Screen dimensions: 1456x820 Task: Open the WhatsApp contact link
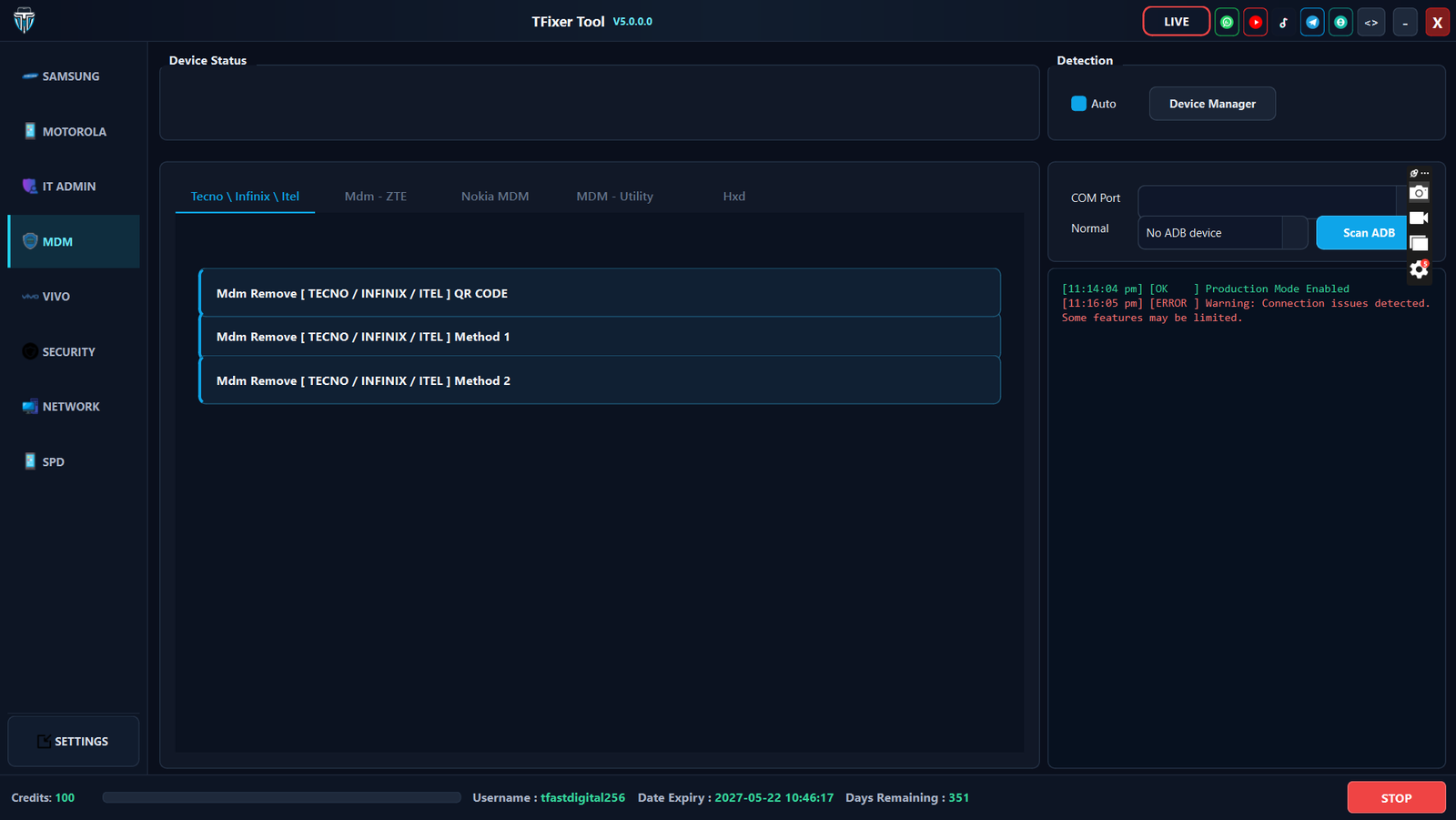[x=1227, y=22]
